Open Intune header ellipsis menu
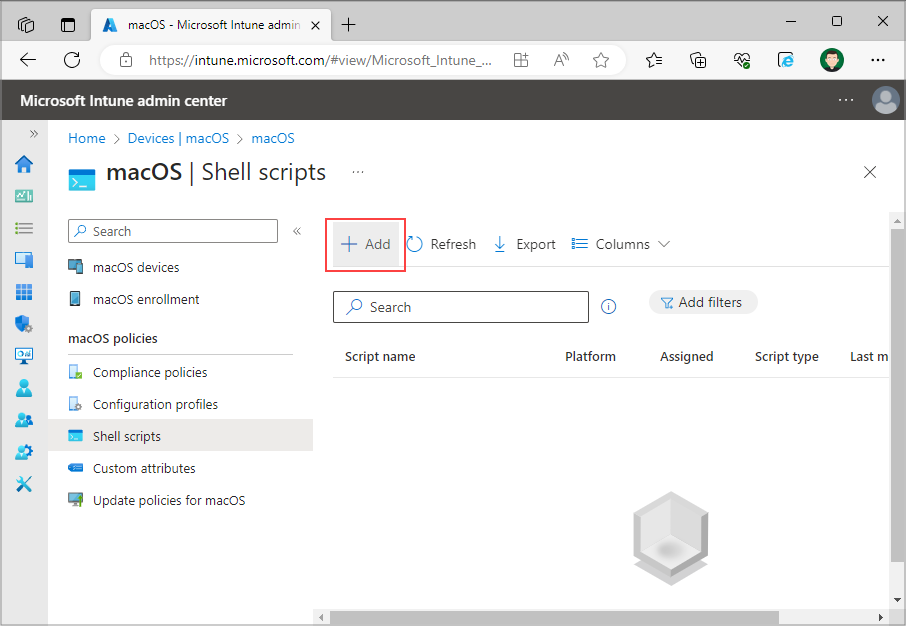This screenshot has height=626, width=906. tap(846, 100)
